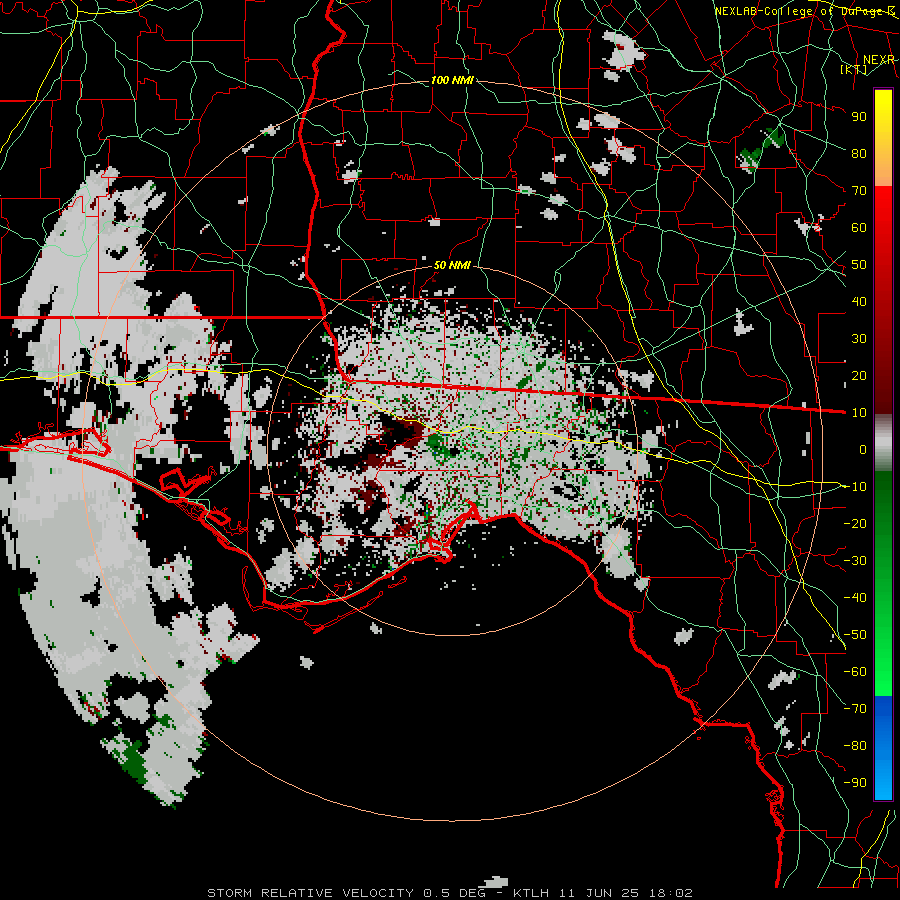Select the -90 colorbar value
Screen dimensions: 900x900
pos(855,782)
